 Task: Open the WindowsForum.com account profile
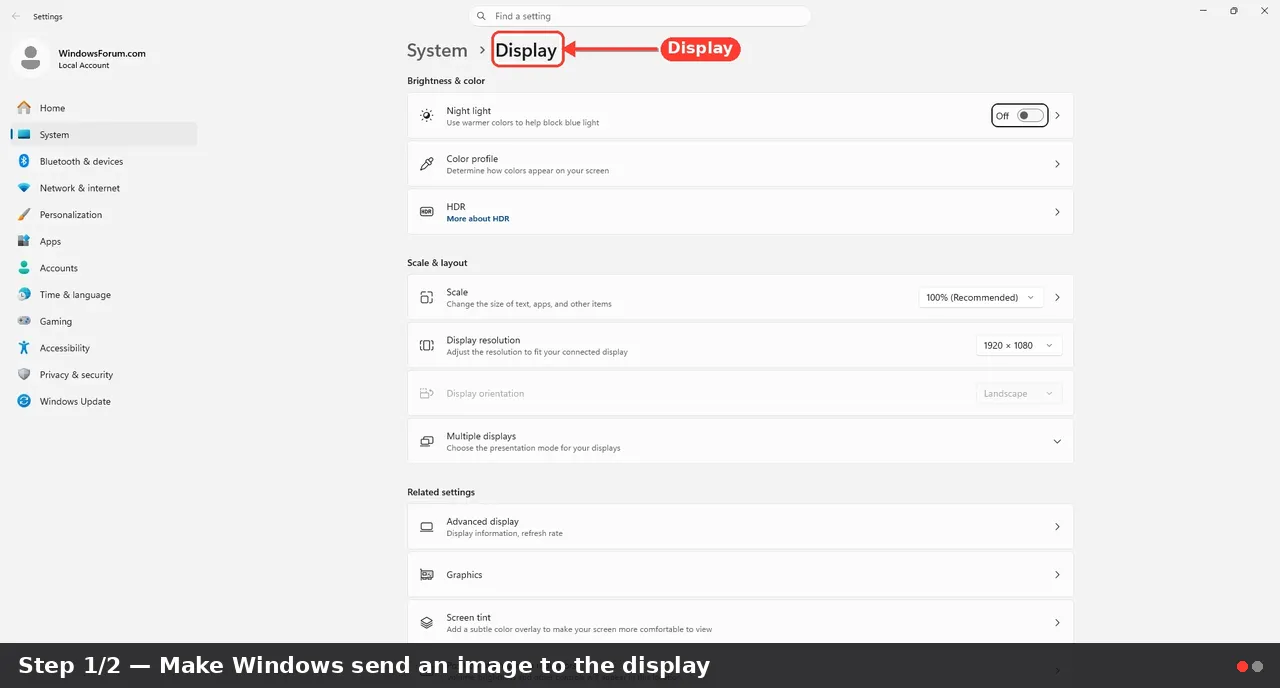(80, 58)
